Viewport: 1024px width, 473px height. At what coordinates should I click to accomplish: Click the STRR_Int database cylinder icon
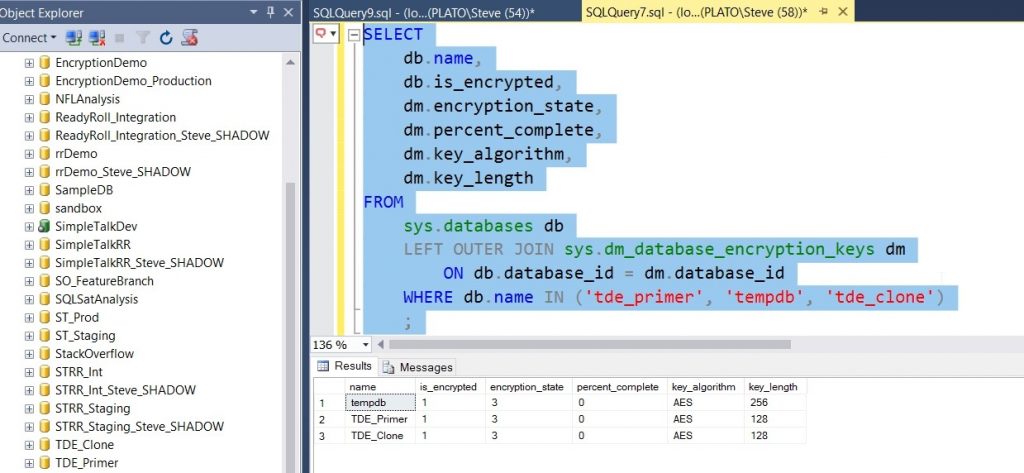point(44,372)
